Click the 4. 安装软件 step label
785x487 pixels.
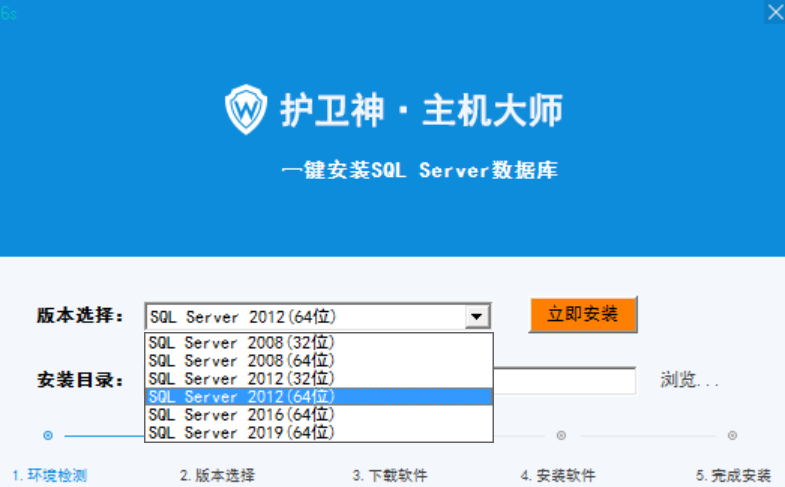coord(558,475)
